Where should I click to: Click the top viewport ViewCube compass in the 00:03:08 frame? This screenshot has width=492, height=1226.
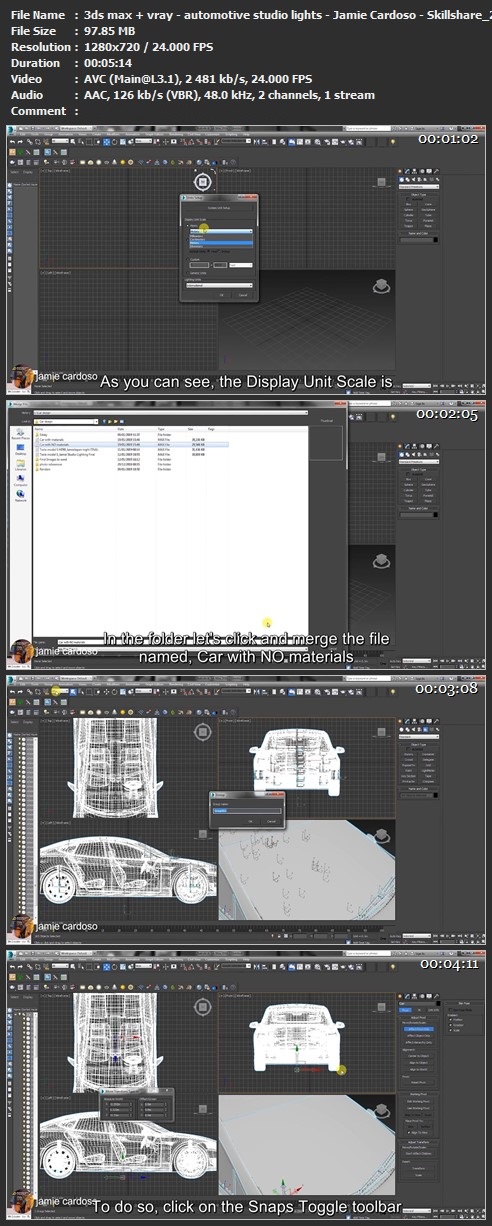202,733
